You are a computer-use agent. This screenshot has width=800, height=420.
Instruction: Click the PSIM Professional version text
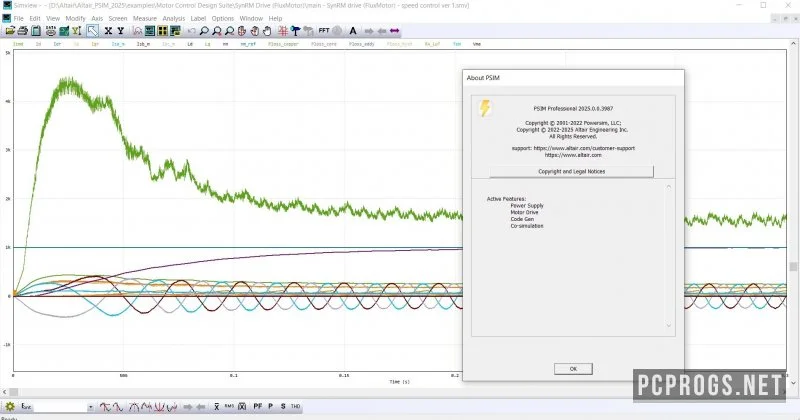[x=573, y=109]
